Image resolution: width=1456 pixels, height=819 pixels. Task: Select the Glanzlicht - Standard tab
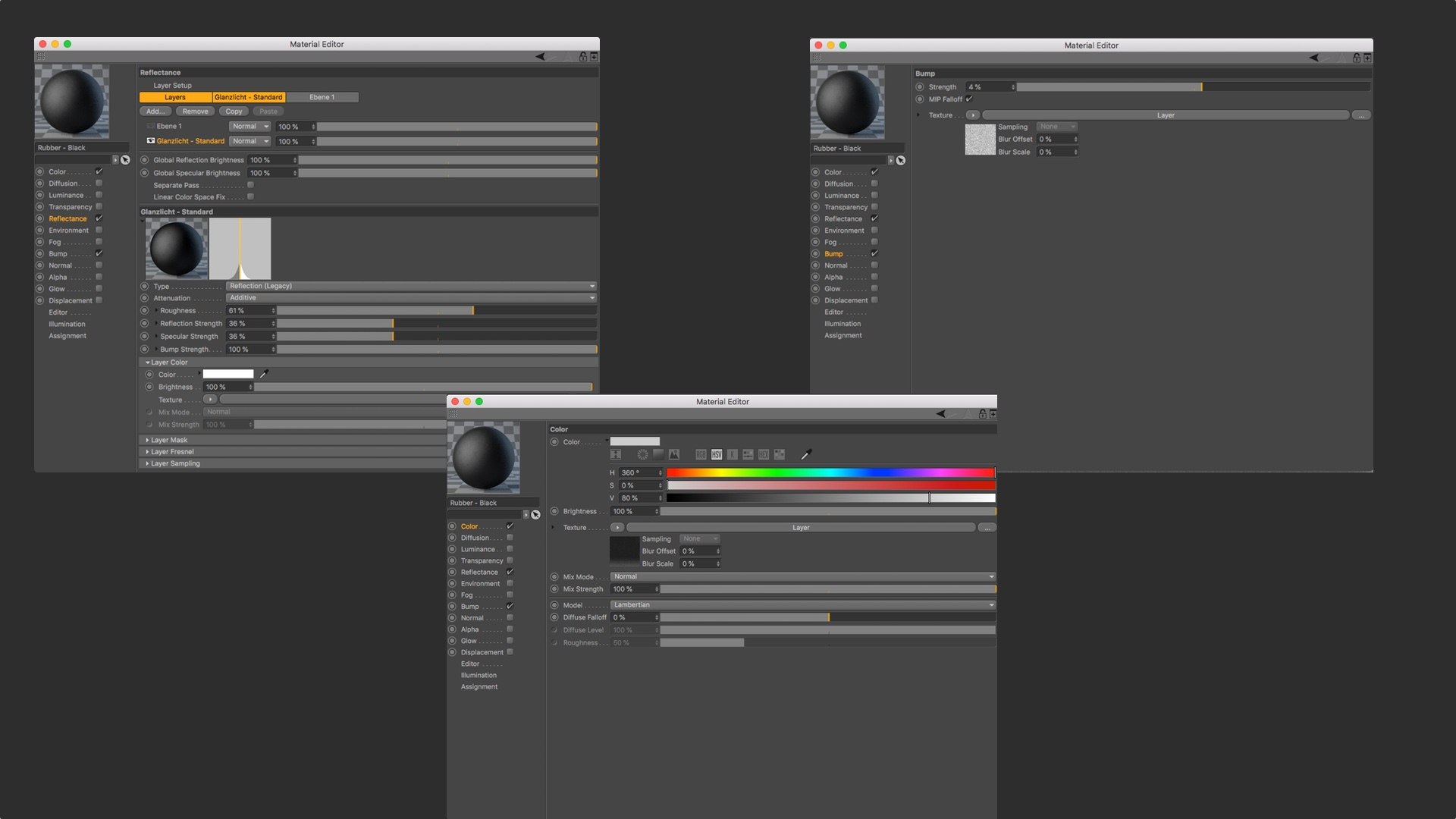tap(248, 97)
